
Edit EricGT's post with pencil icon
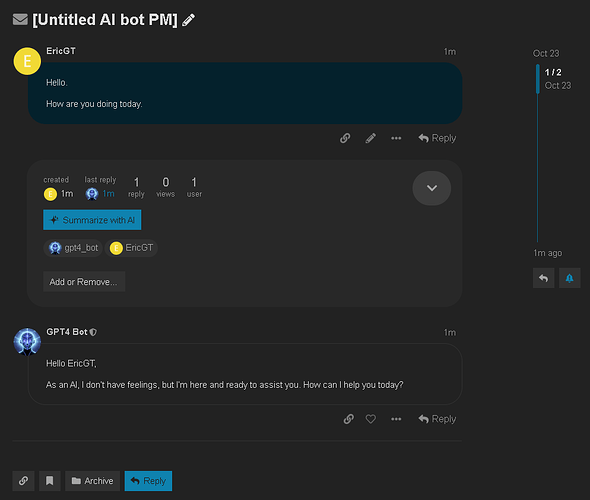point(370,138)
